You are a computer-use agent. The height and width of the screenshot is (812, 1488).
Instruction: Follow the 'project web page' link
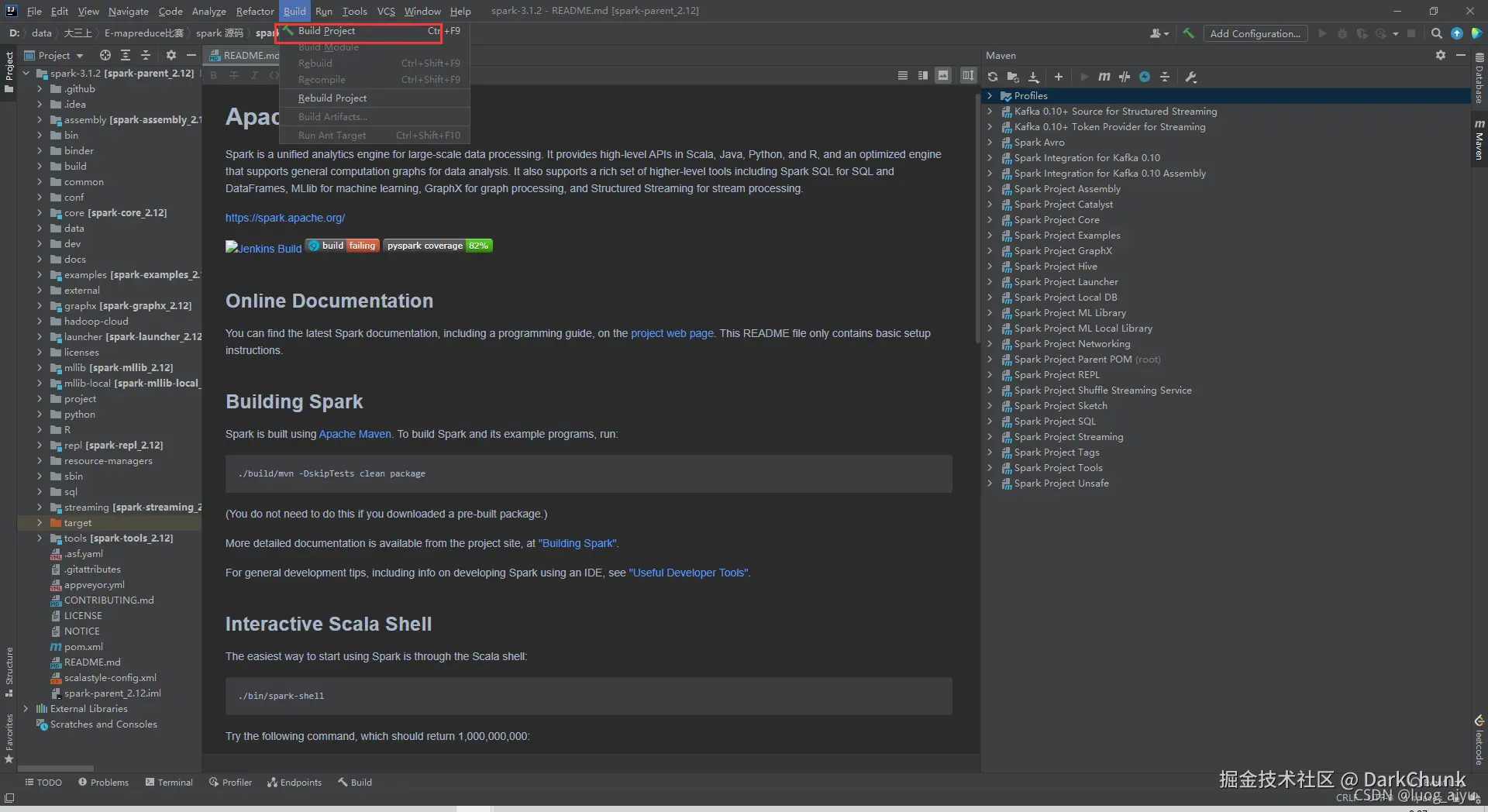click(672, 333)
